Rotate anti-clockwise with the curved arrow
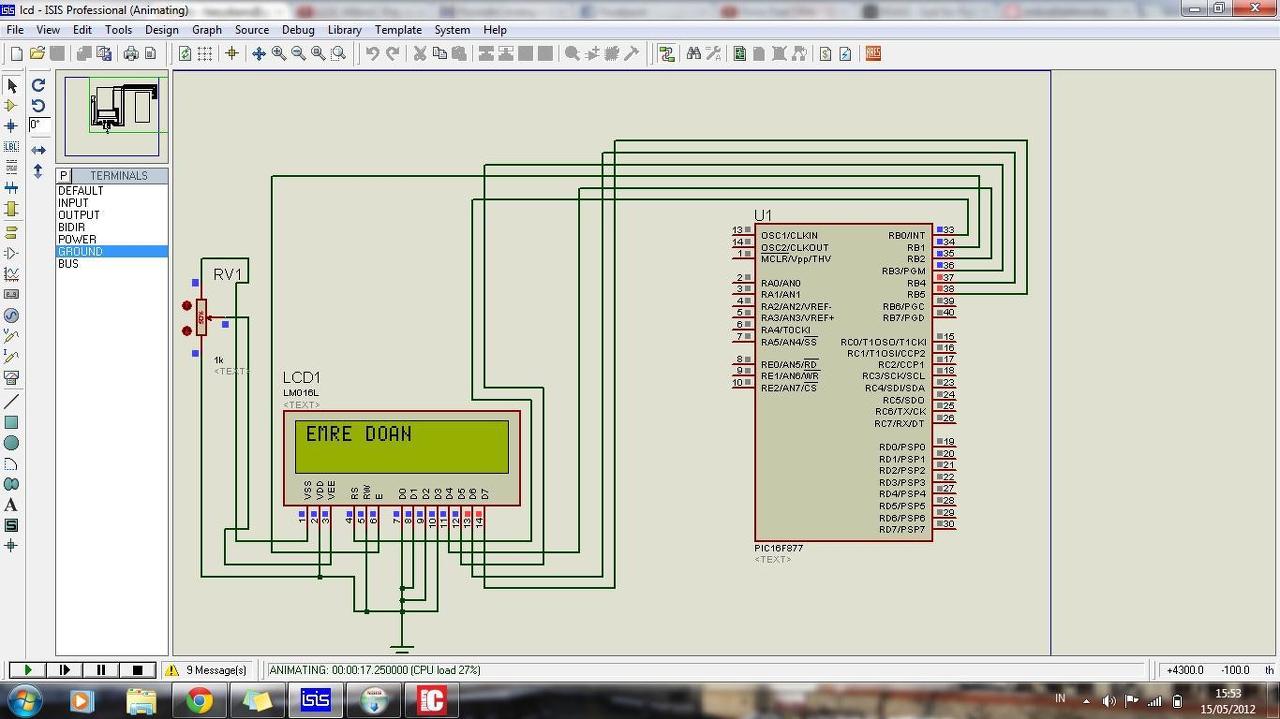 click(x=38, y=105)
